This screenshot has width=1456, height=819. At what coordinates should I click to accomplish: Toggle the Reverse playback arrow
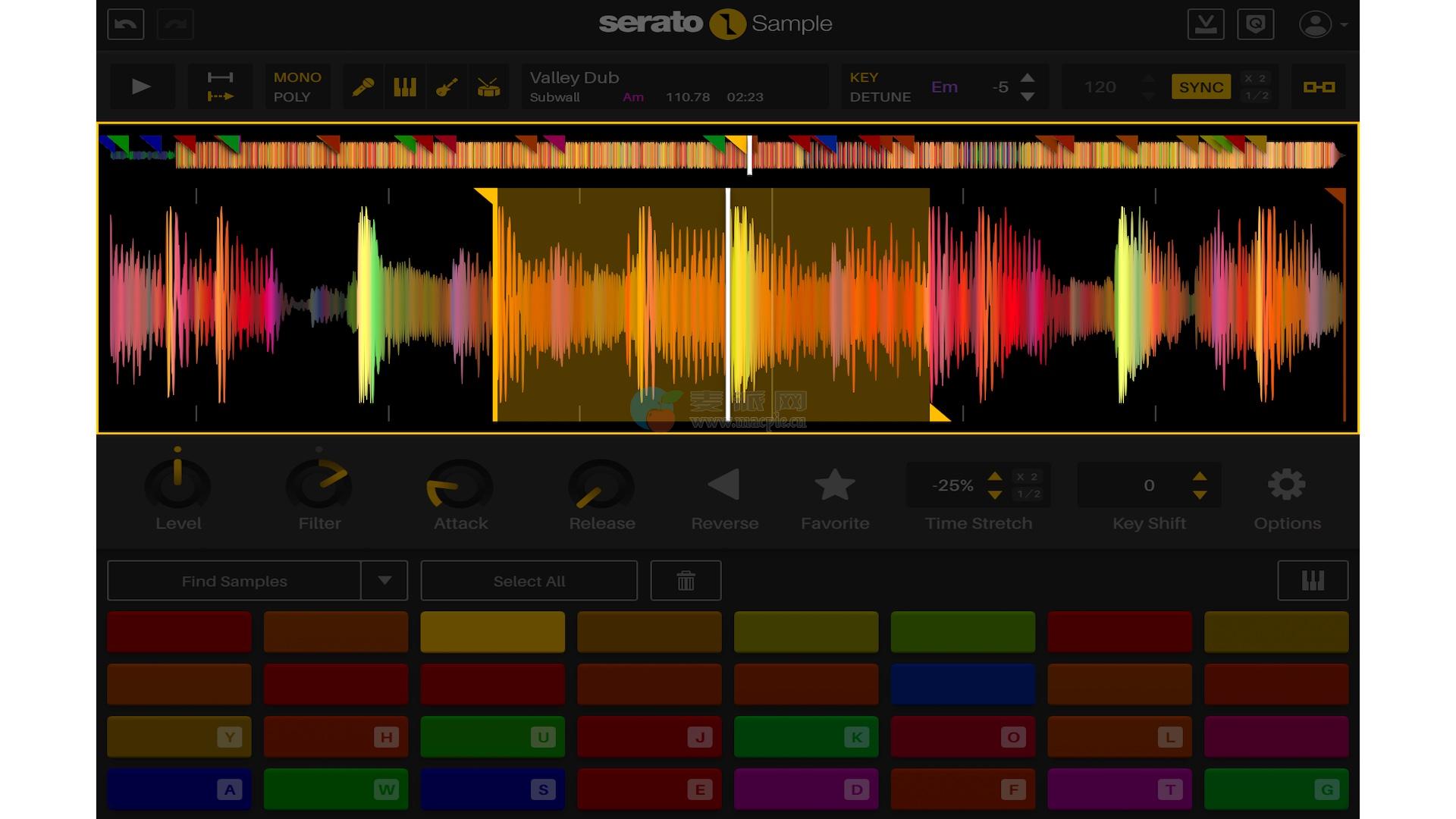tap(724, 485)
